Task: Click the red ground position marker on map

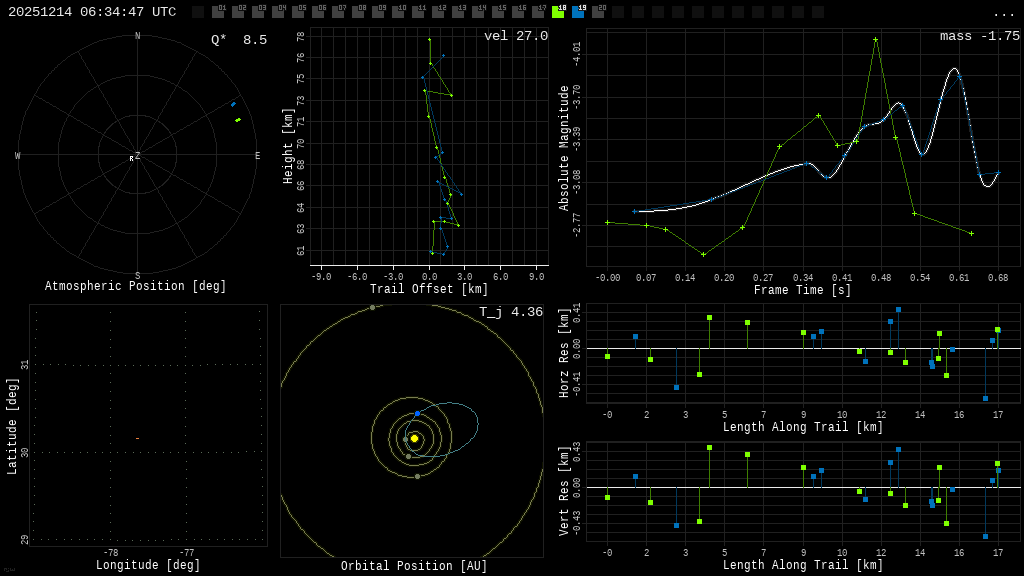Action: [137, 438]
